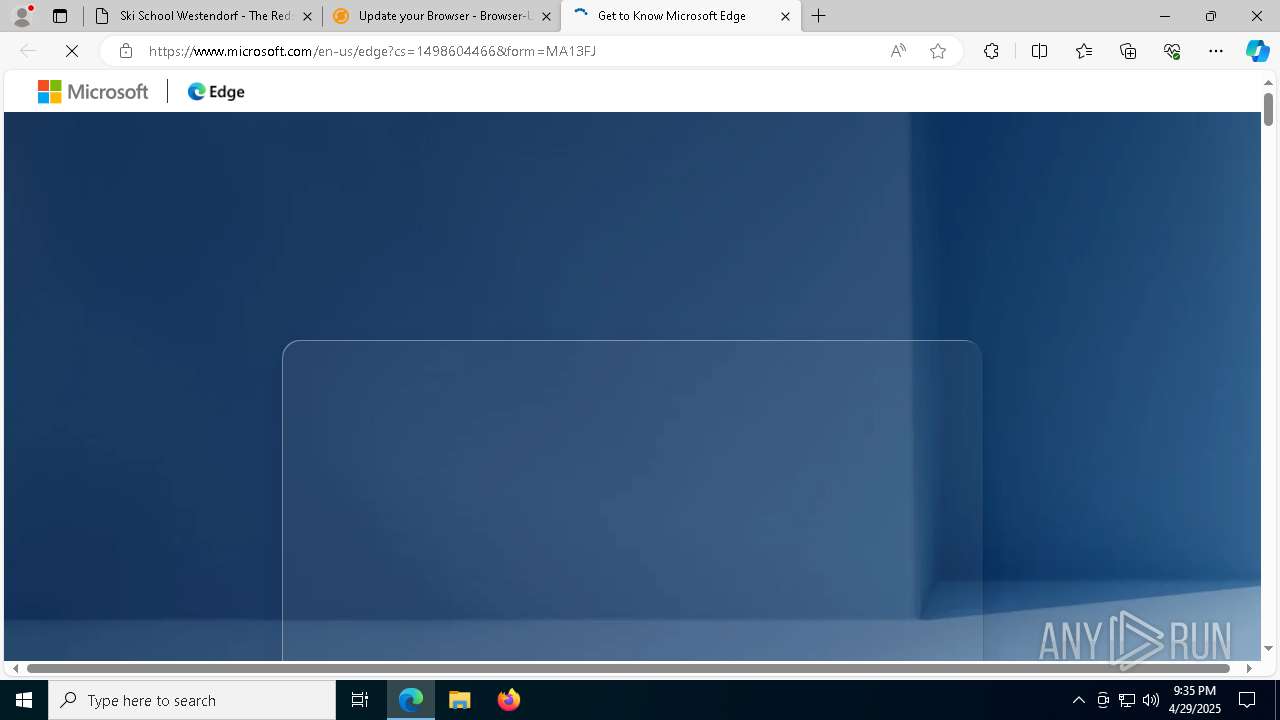Screen dimensions: 1280x720
Task: Click the microsoft.com address bar URL
Action: point(372,51)
